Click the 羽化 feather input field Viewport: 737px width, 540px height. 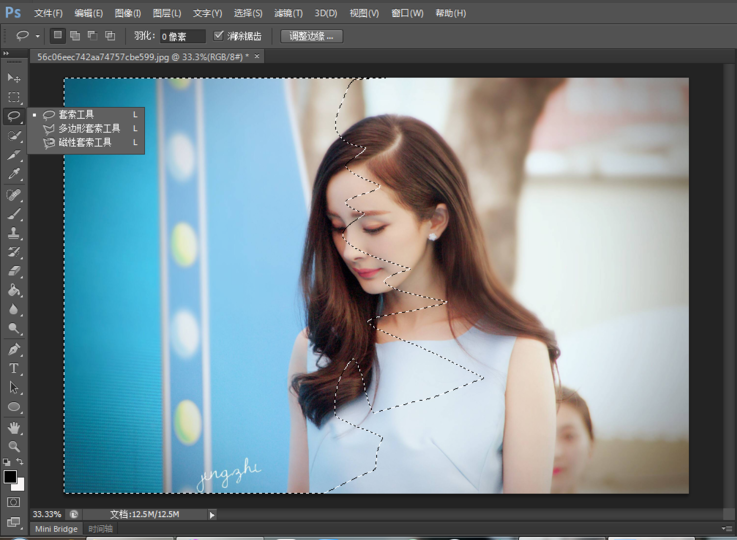(x=182, y=36)
